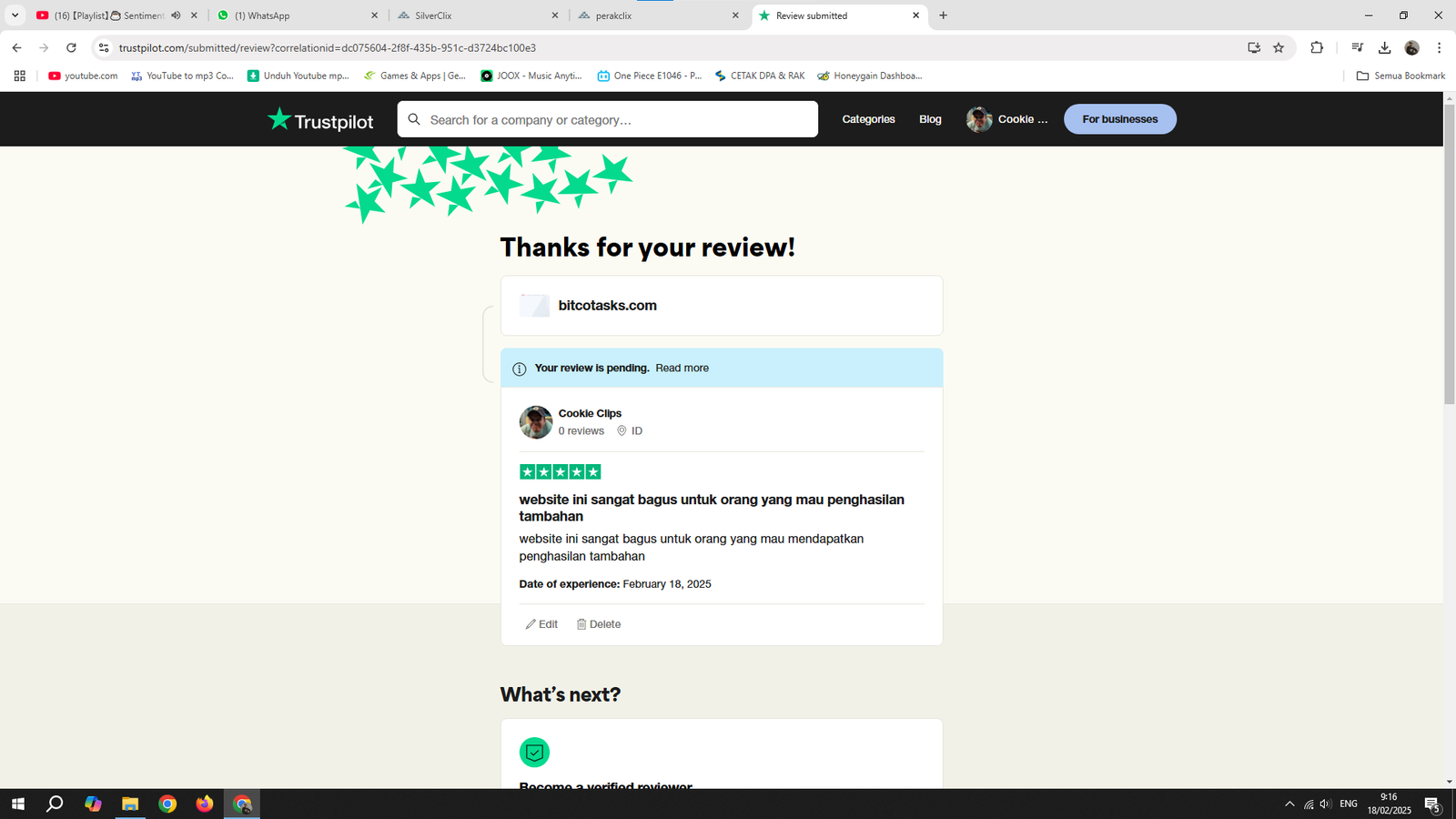The height and width of the screenshot is (819, 1456).
Task: Open the browser Downloads icon
Action: [x=1384, y=47]
